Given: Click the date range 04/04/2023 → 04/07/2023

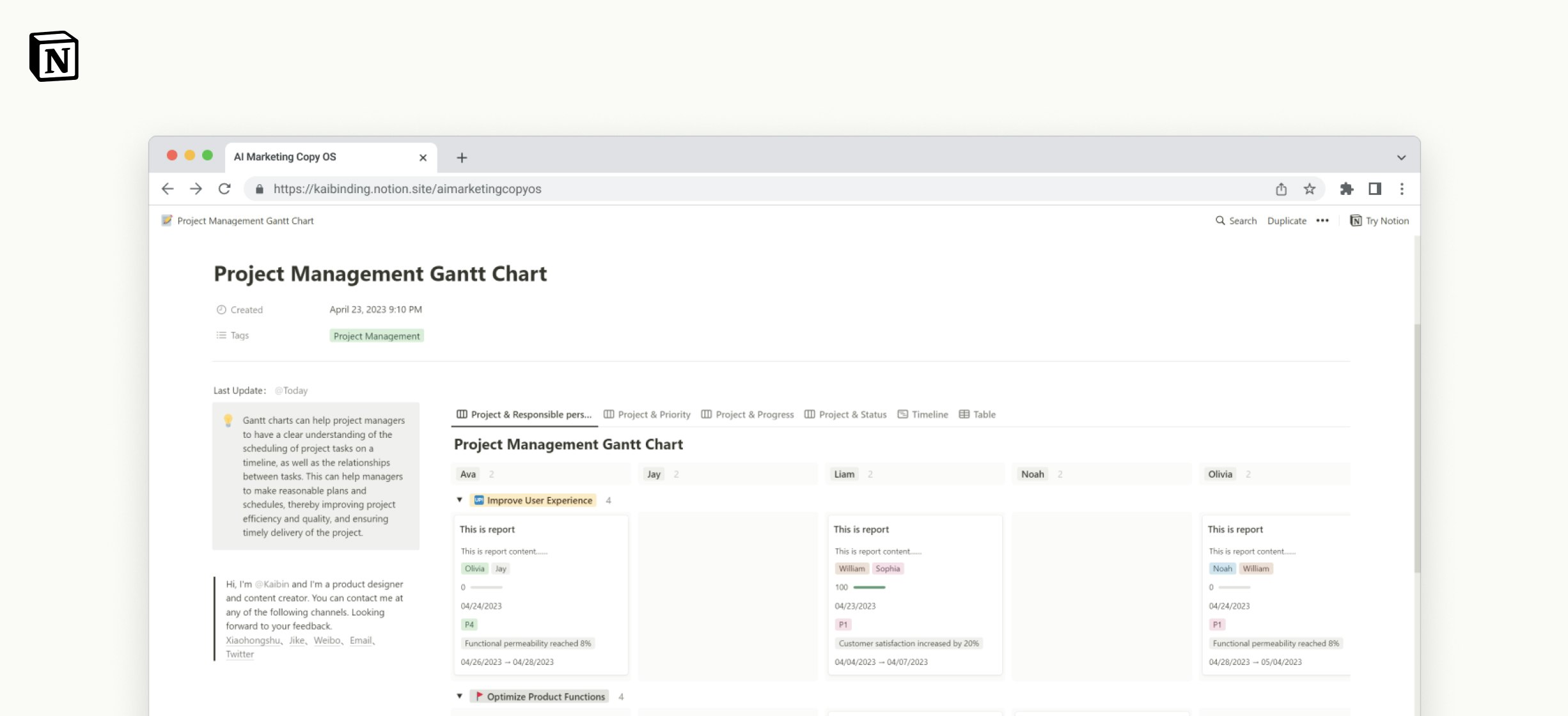Looking at the screenshot, I should tap(881, 662).
